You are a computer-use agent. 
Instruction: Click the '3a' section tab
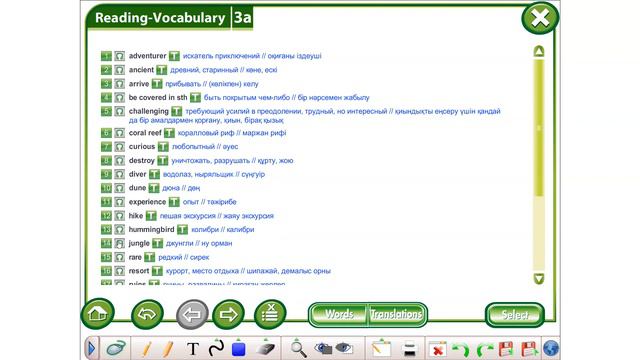[242, 18]
